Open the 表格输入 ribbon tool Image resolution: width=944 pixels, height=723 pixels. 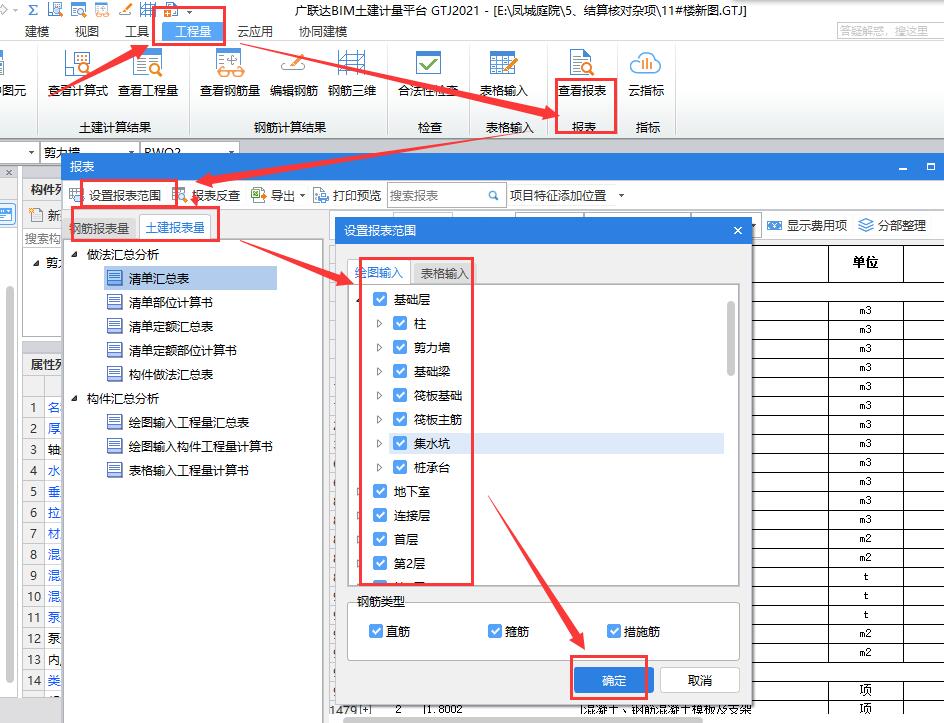(503, 73)
